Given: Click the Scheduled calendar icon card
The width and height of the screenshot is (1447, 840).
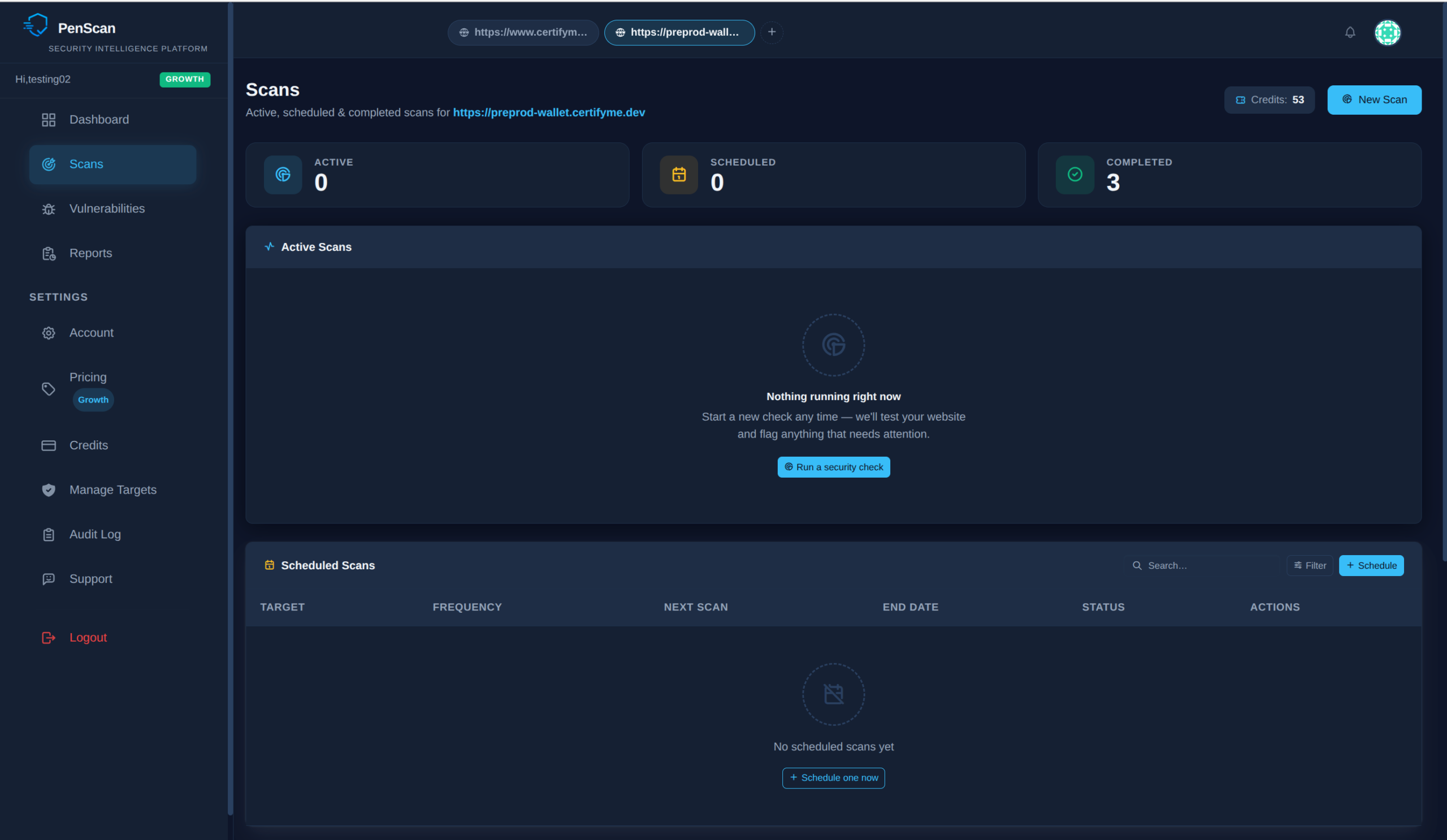Looking at the screenshot, I should (x=679, y=175).
